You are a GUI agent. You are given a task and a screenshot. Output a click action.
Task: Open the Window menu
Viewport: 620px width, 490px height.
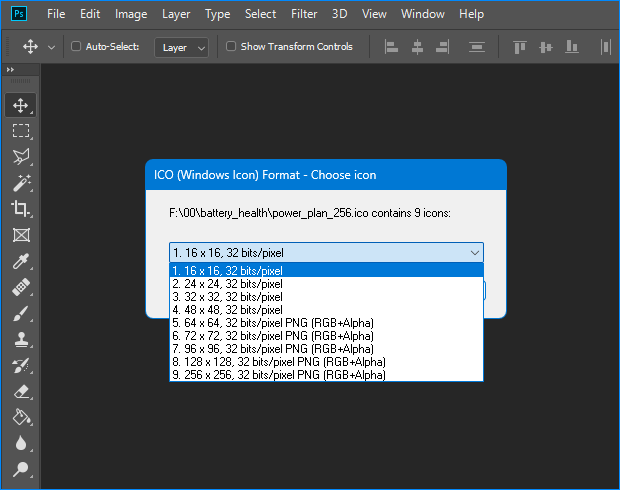(x=423, y=14)
